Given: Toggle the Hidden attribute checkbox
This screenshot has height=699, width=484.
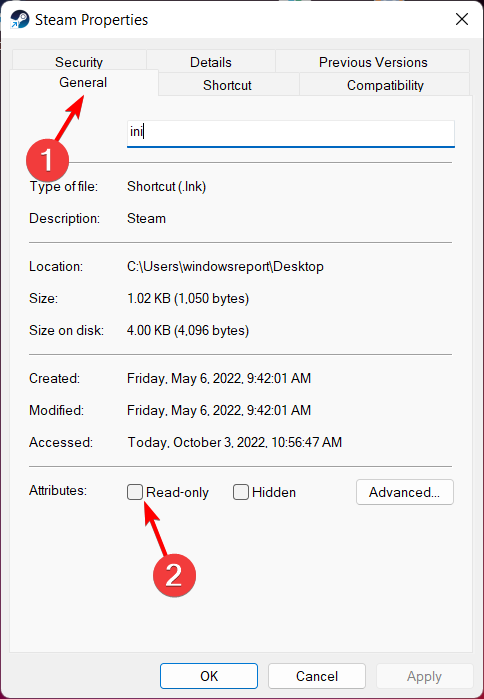Looking at the screenshot, I should 241,492.
